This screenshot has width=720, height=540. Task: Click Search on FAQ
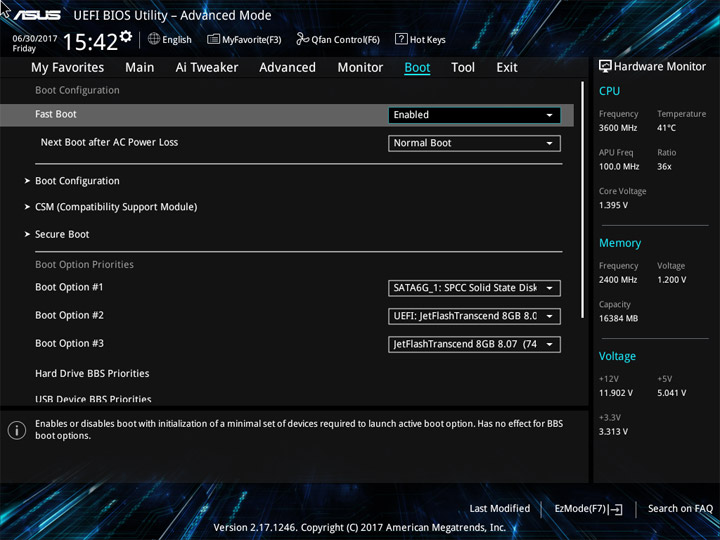pos(680,508)
